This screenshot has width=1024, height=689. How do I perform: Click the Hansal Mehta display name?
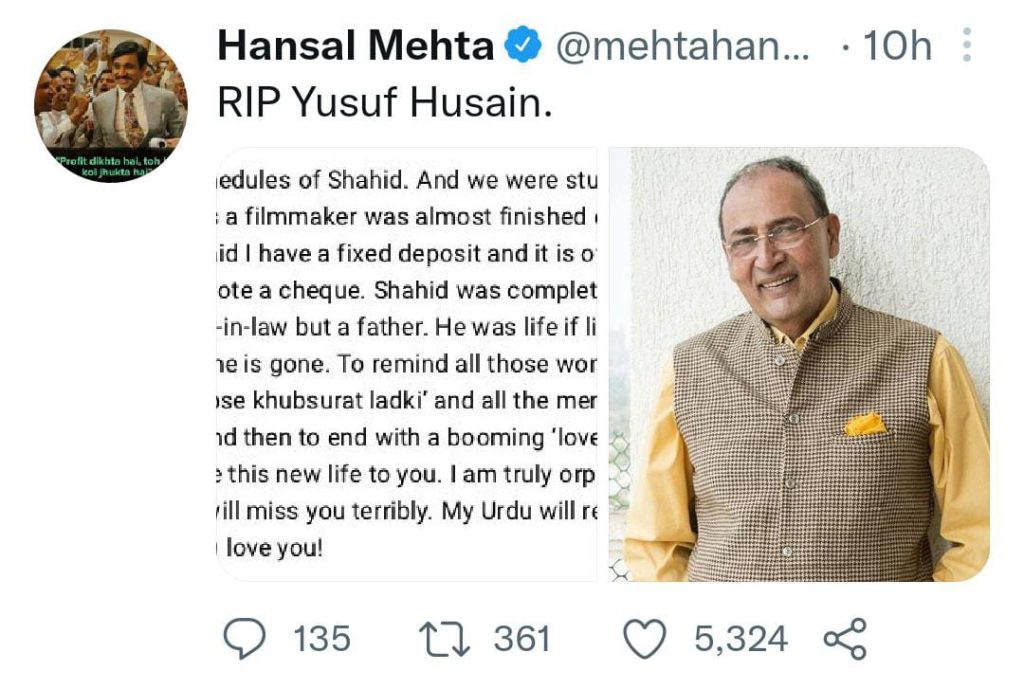[x=355, y=46]
